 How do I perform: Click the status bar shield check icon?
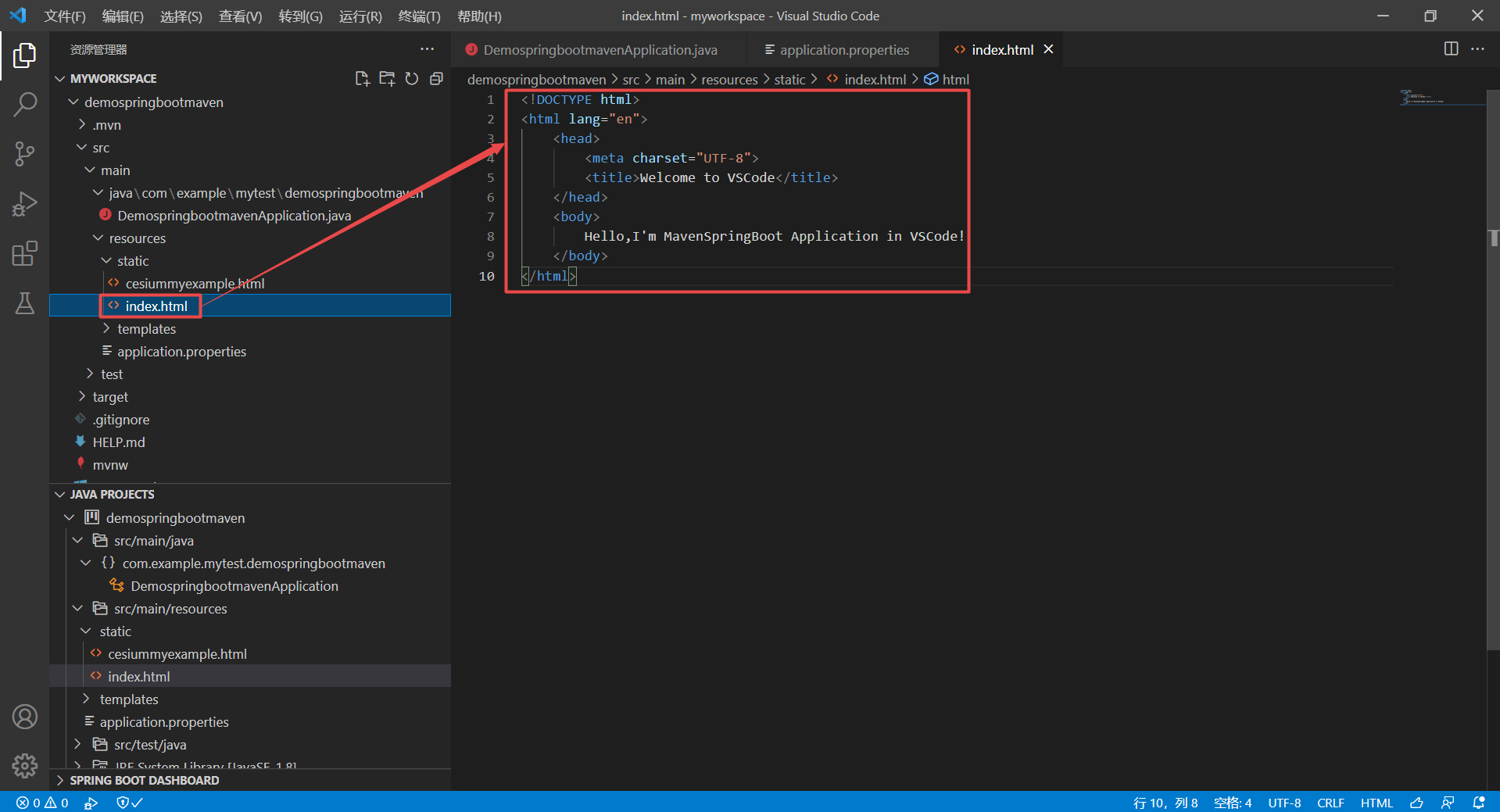[129, 803]
